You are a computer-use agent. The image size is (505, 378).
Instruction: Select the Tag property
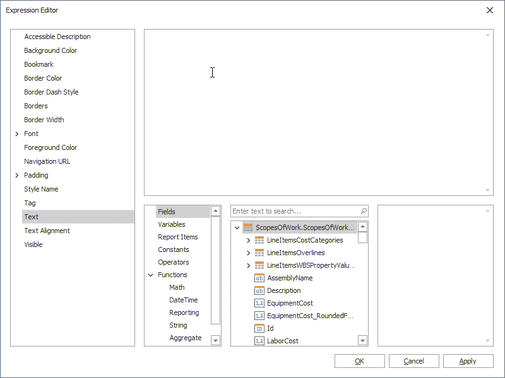coord(30,203)
